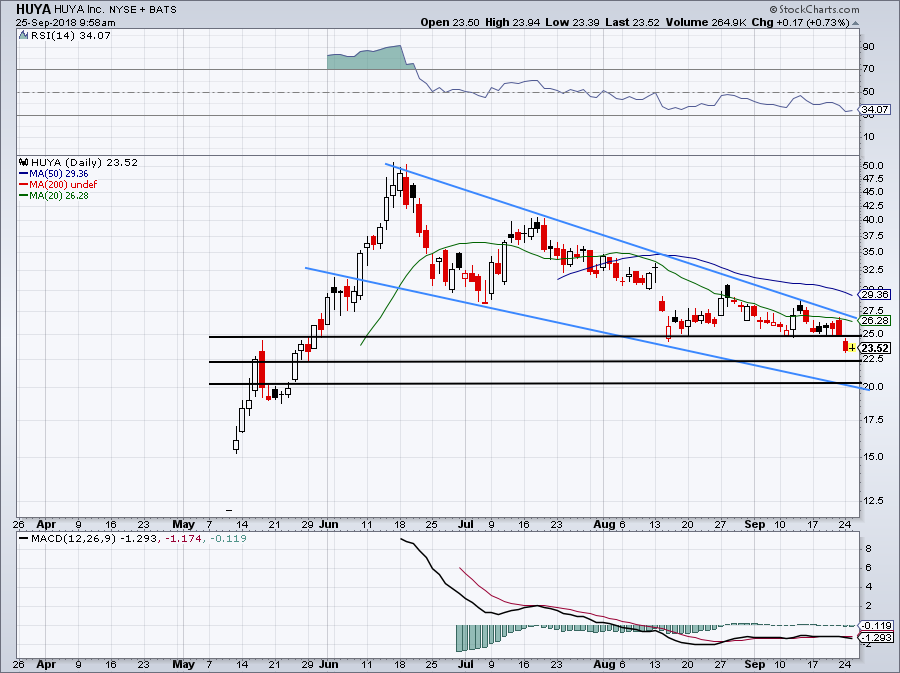Click the up-arrow icon after the change percent
Viewport: 900px width, 673px height.
pos(855,23)
